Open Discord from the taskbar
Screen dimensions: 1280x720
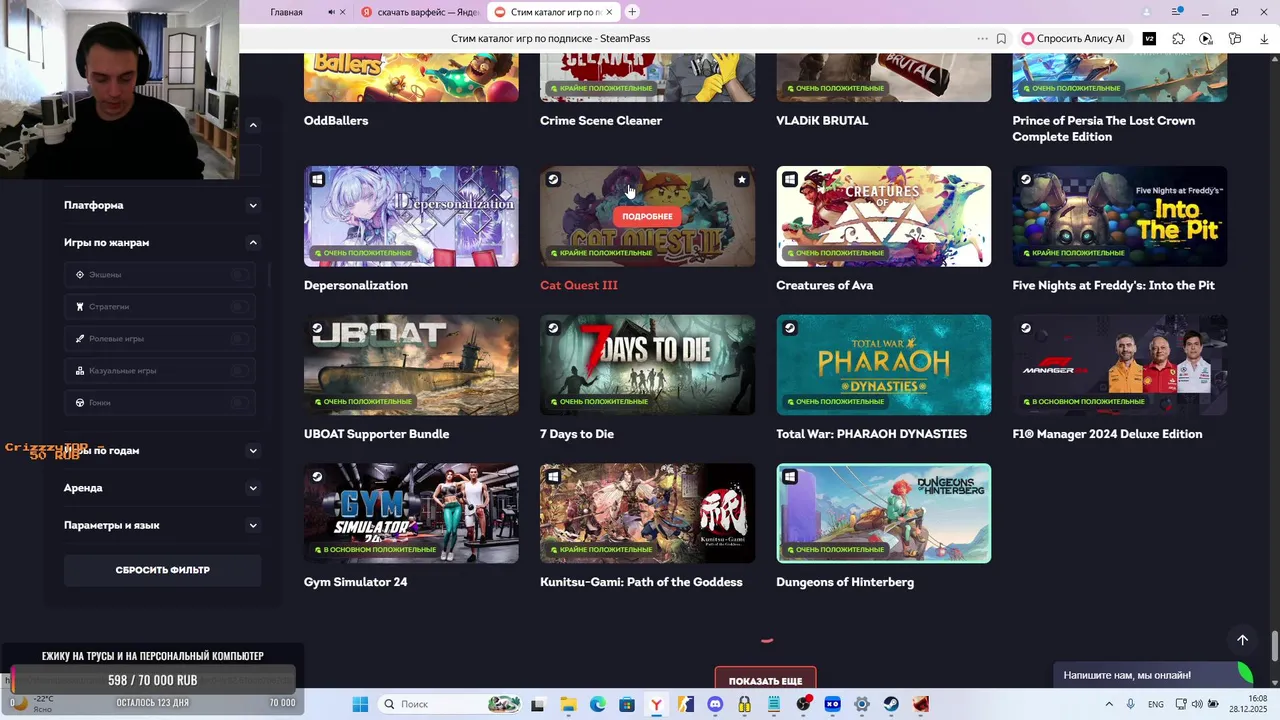(x=715, y=704)
